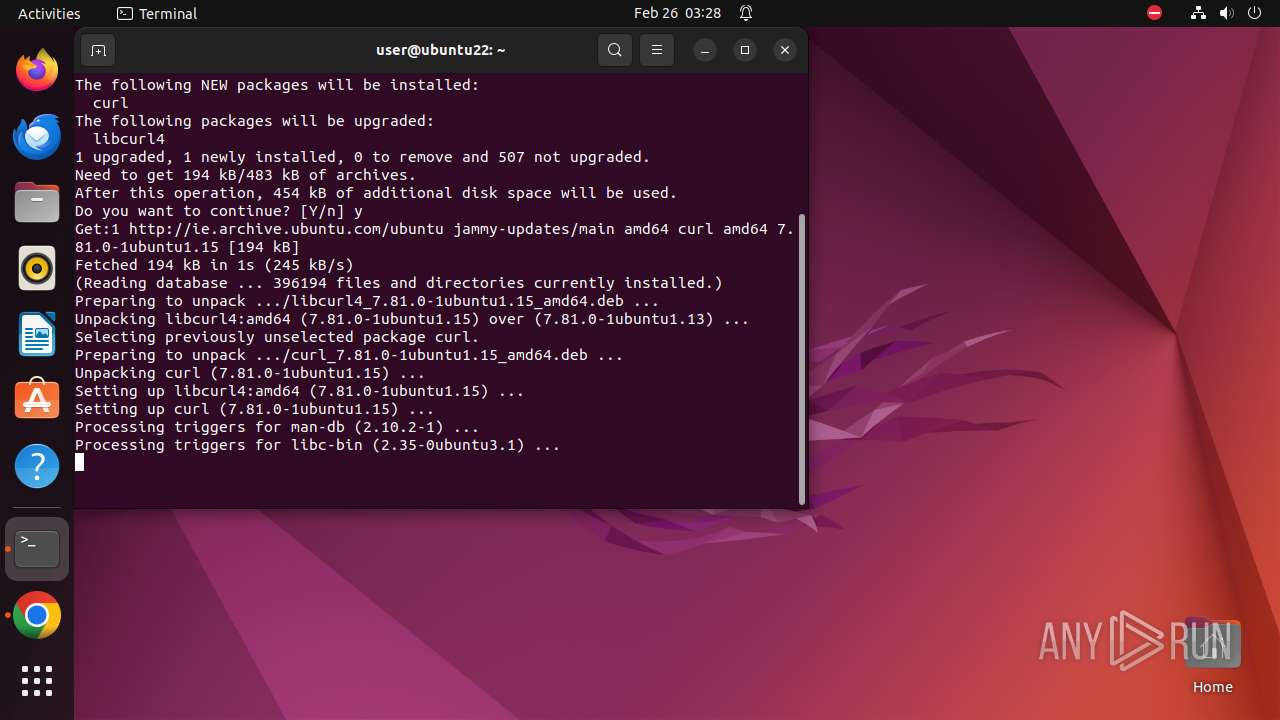
Task: Open the clock and calendar panel
Action: click(677, 13)
